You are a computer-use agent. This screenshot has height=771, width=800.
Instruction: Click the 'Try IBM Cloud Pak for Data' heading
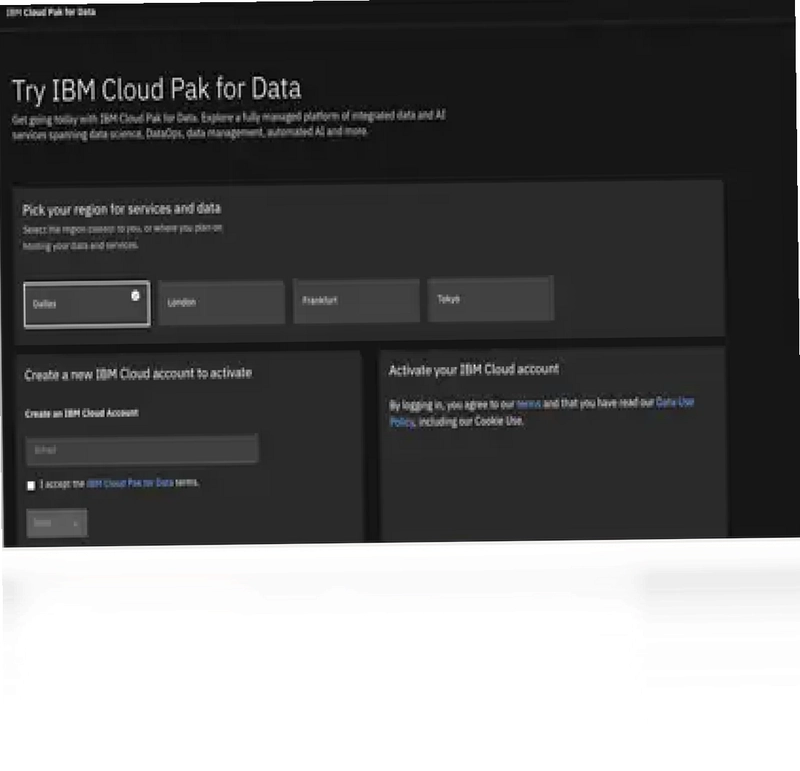[x=157, y=90]
